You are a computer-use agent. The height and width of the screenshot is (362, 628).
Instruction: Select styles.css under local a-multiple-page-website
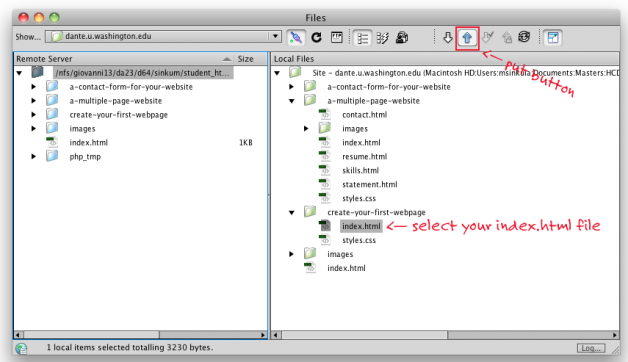pos(359,198)
